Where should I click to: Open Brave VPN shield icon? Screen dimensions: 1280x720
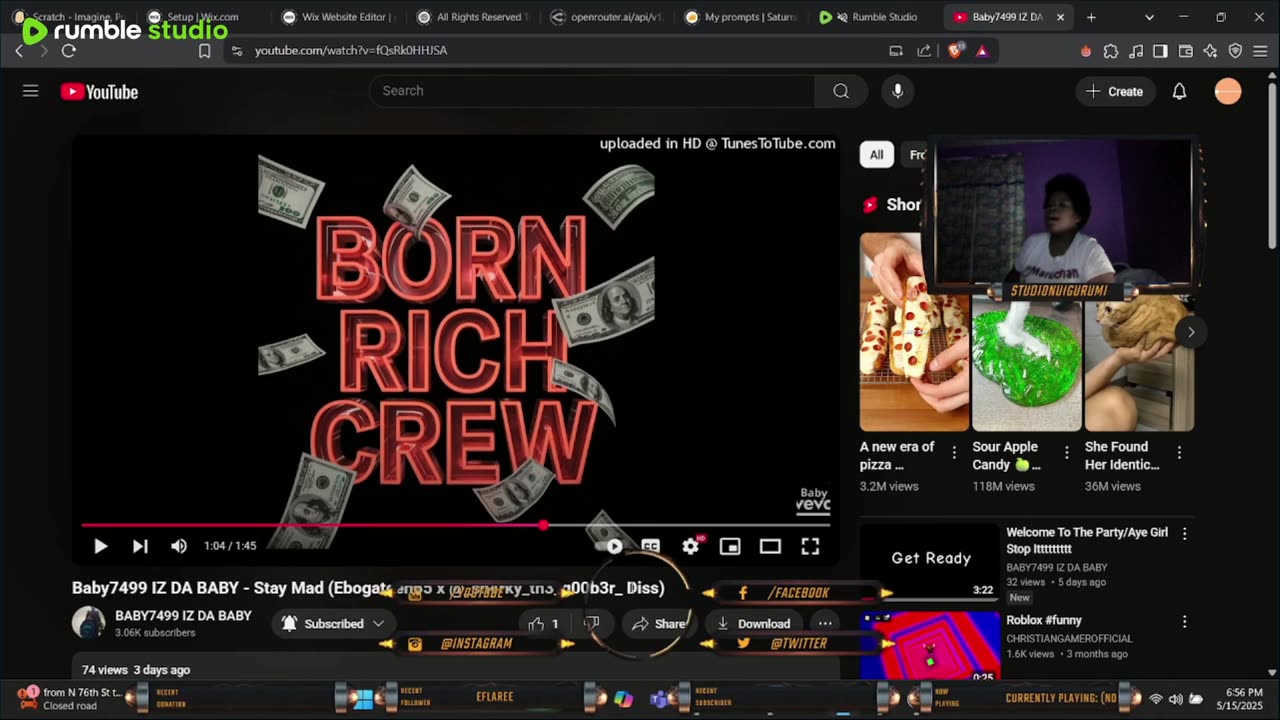(1236, 50)
